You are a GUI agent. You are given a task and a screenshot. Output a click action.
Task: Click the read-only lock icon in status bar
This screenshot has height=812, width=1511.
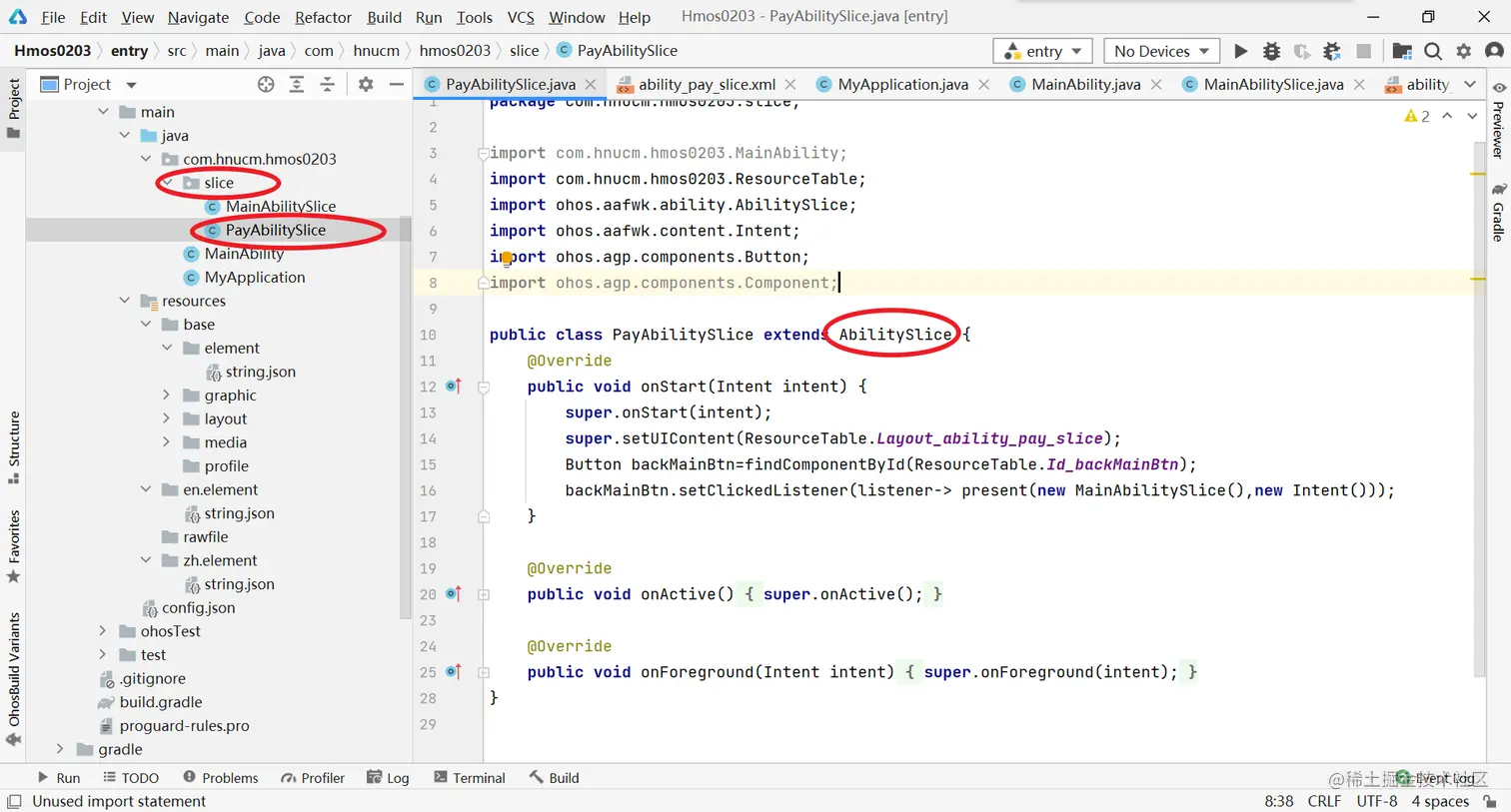pos(1490,802)
